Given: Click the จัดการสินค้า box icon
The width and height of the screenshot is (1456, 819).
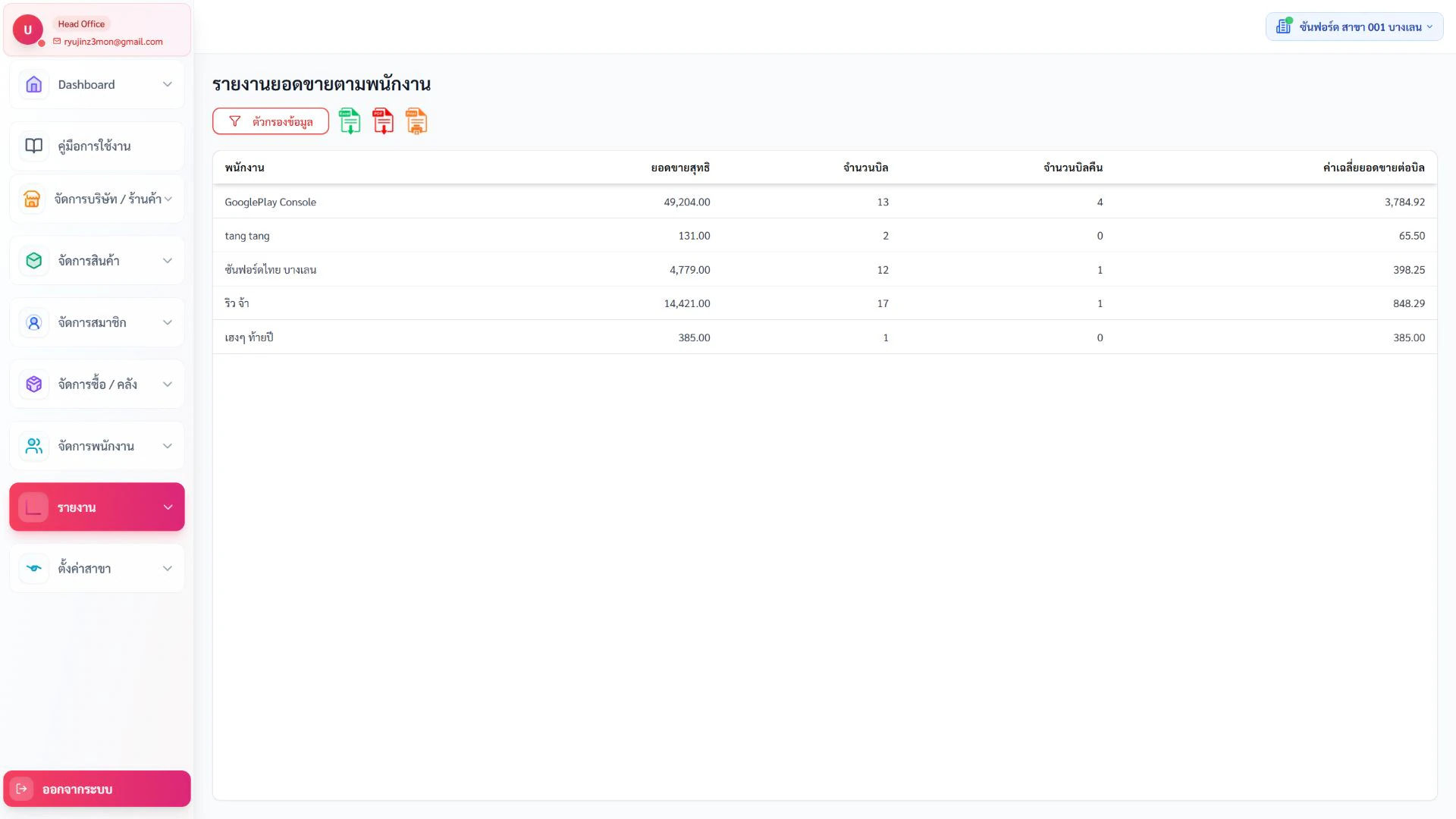Looking at the screenshot, I should tap(34, 261).
